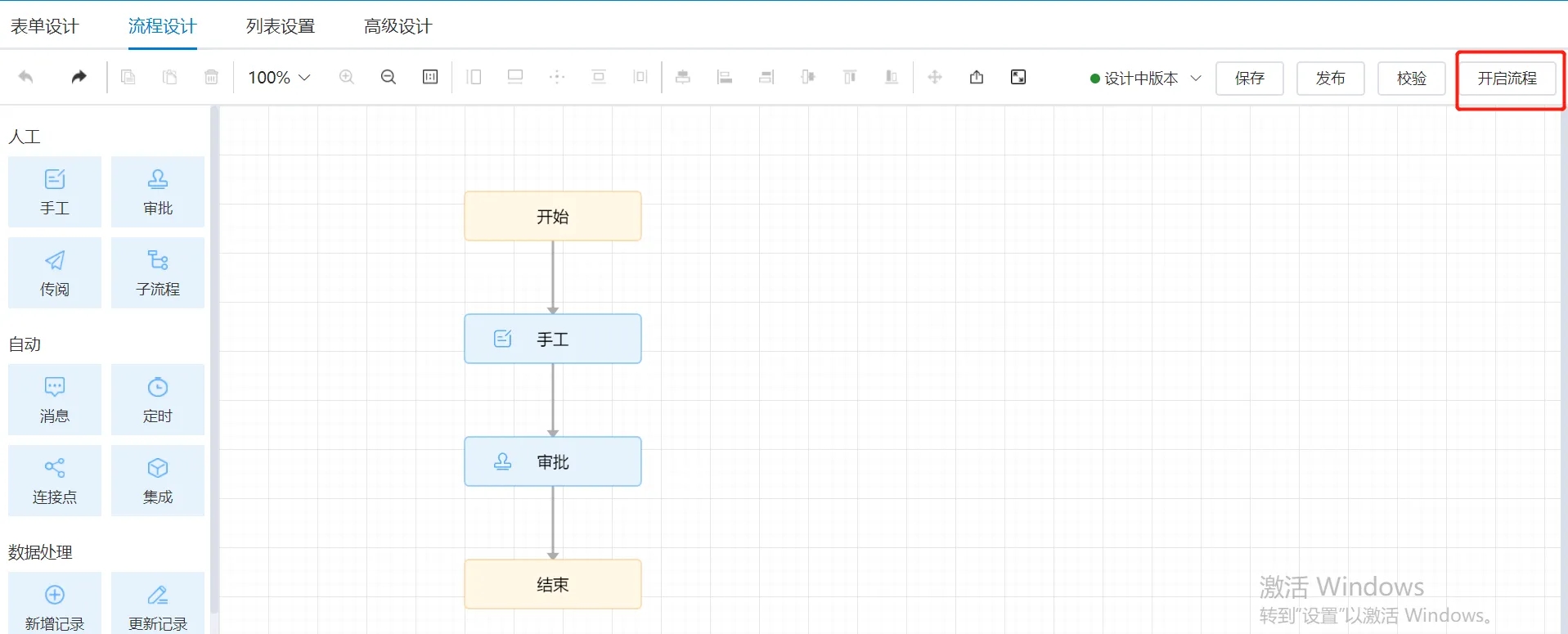Image resolution: width=1568 pixels, height=634 pixels.
Task: Click the 开启流程 button
Action: tap(1507, 79)
